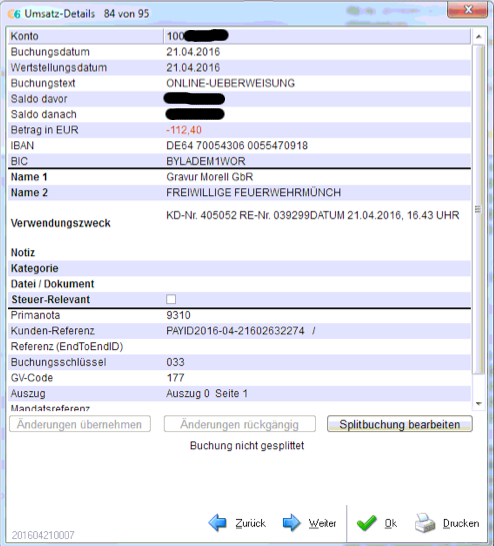Click the Saldo davor label
The height and width of the screenshot is (546, 494).
(x=39, y=99)
